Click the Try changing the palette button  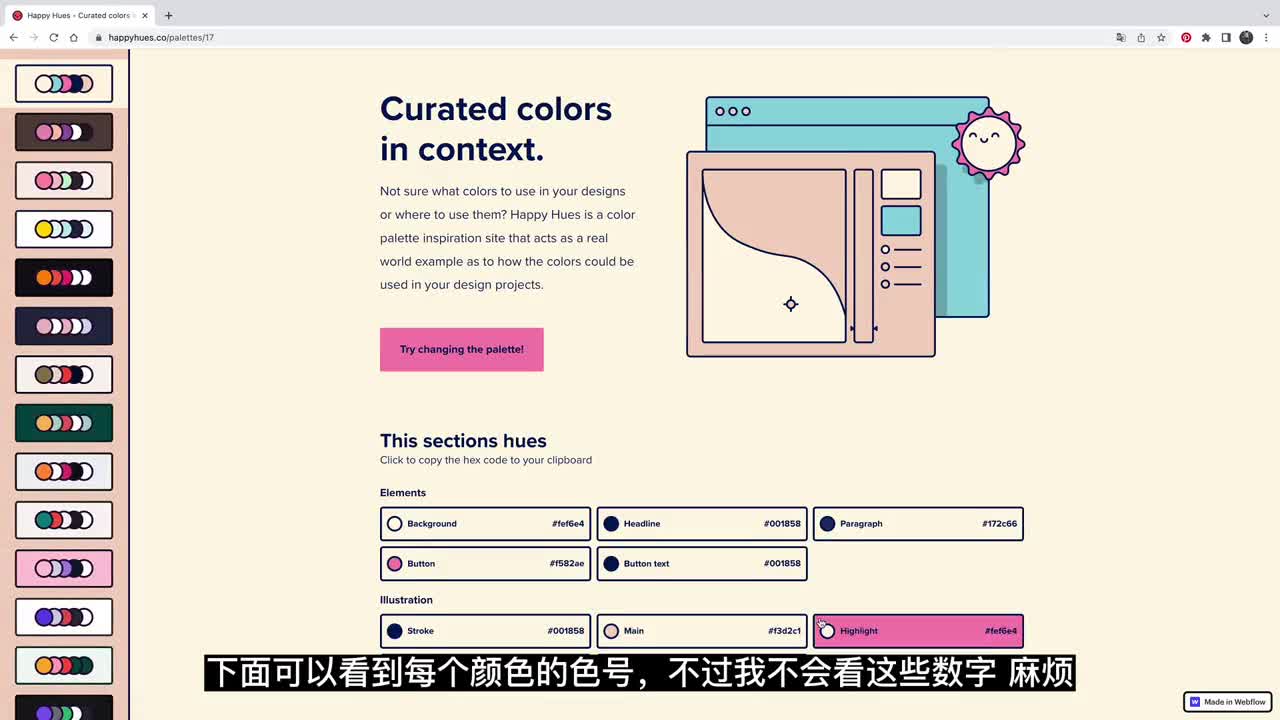pos(461,349)
